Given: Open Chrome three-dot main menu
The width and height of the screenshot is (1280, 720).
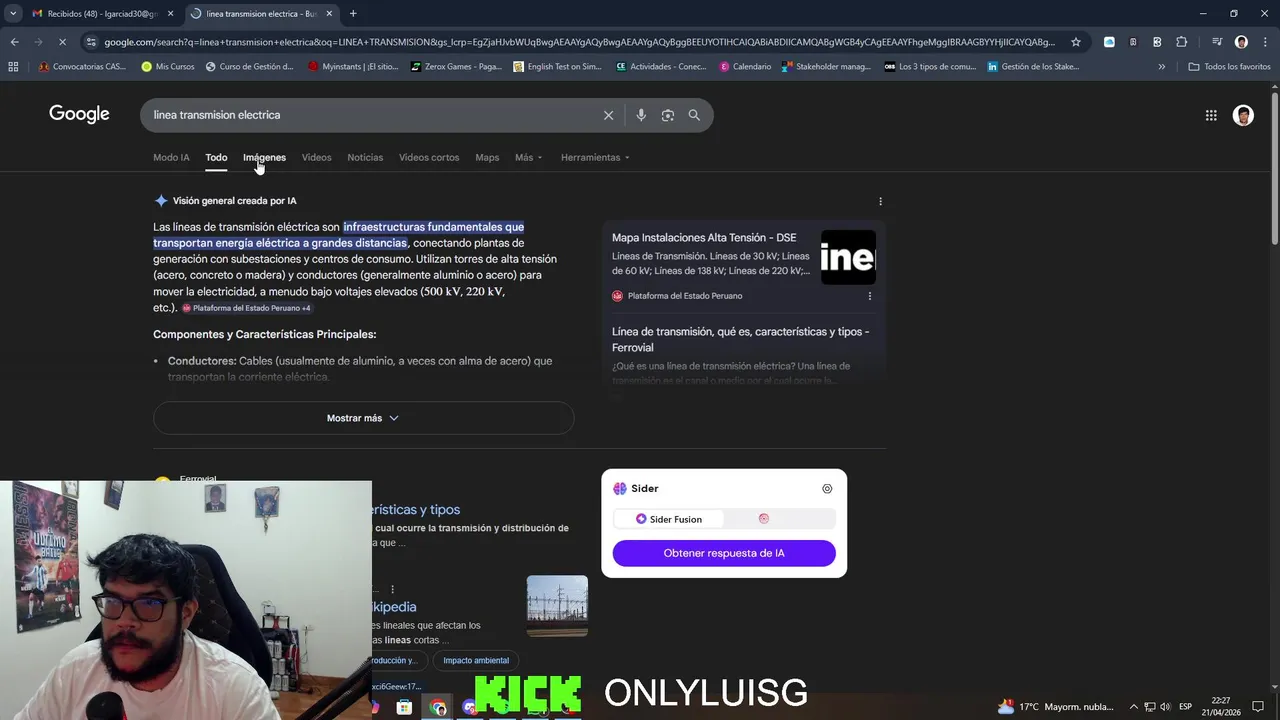Looking at the screenshot, I should click(1265, 42).
